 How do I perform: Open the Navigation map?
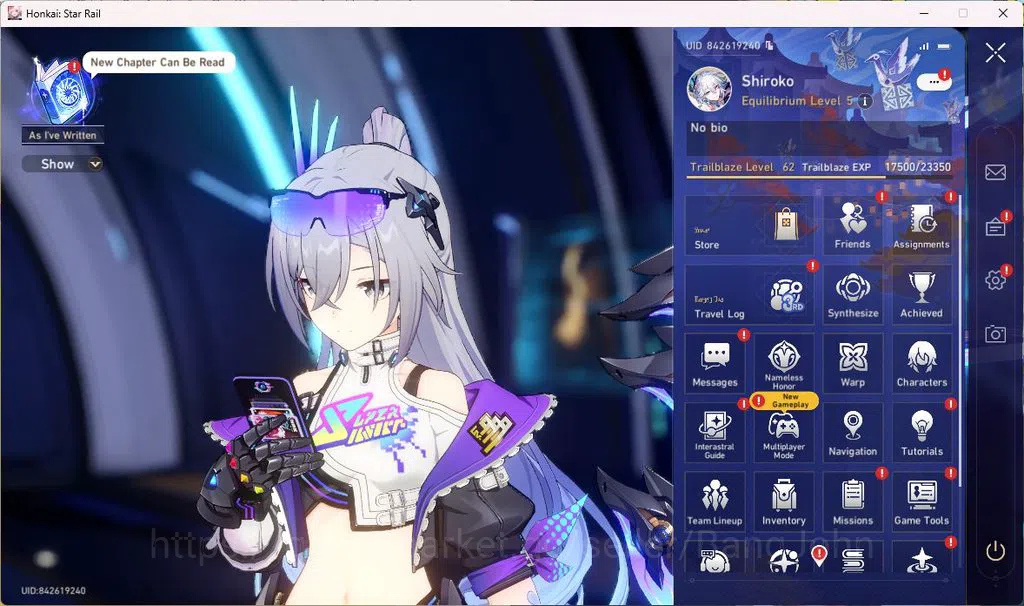click(x=852, y=433)
